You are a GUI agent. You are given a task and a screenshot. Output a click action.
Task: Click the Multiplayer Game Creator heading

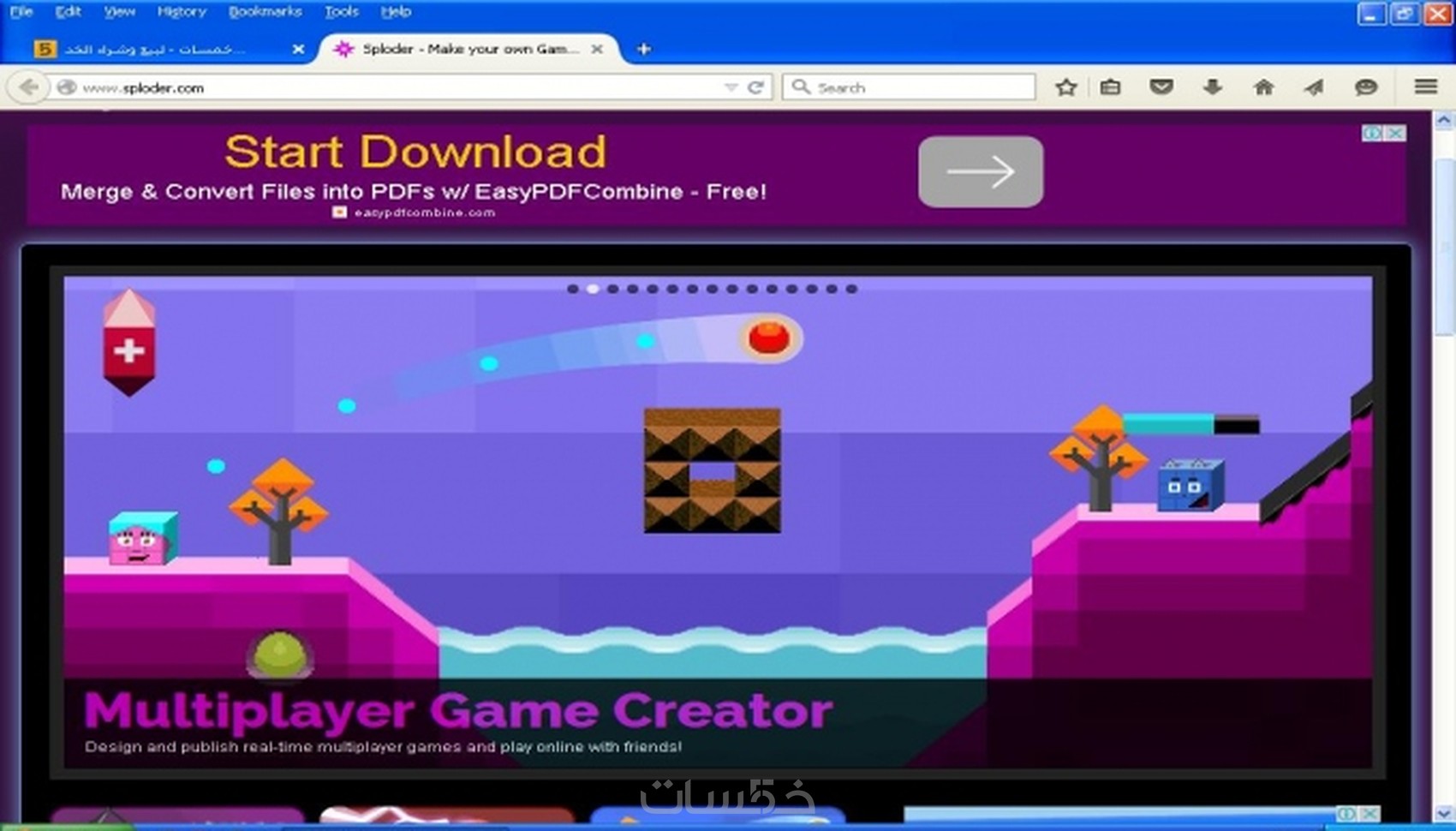(458, 711)
